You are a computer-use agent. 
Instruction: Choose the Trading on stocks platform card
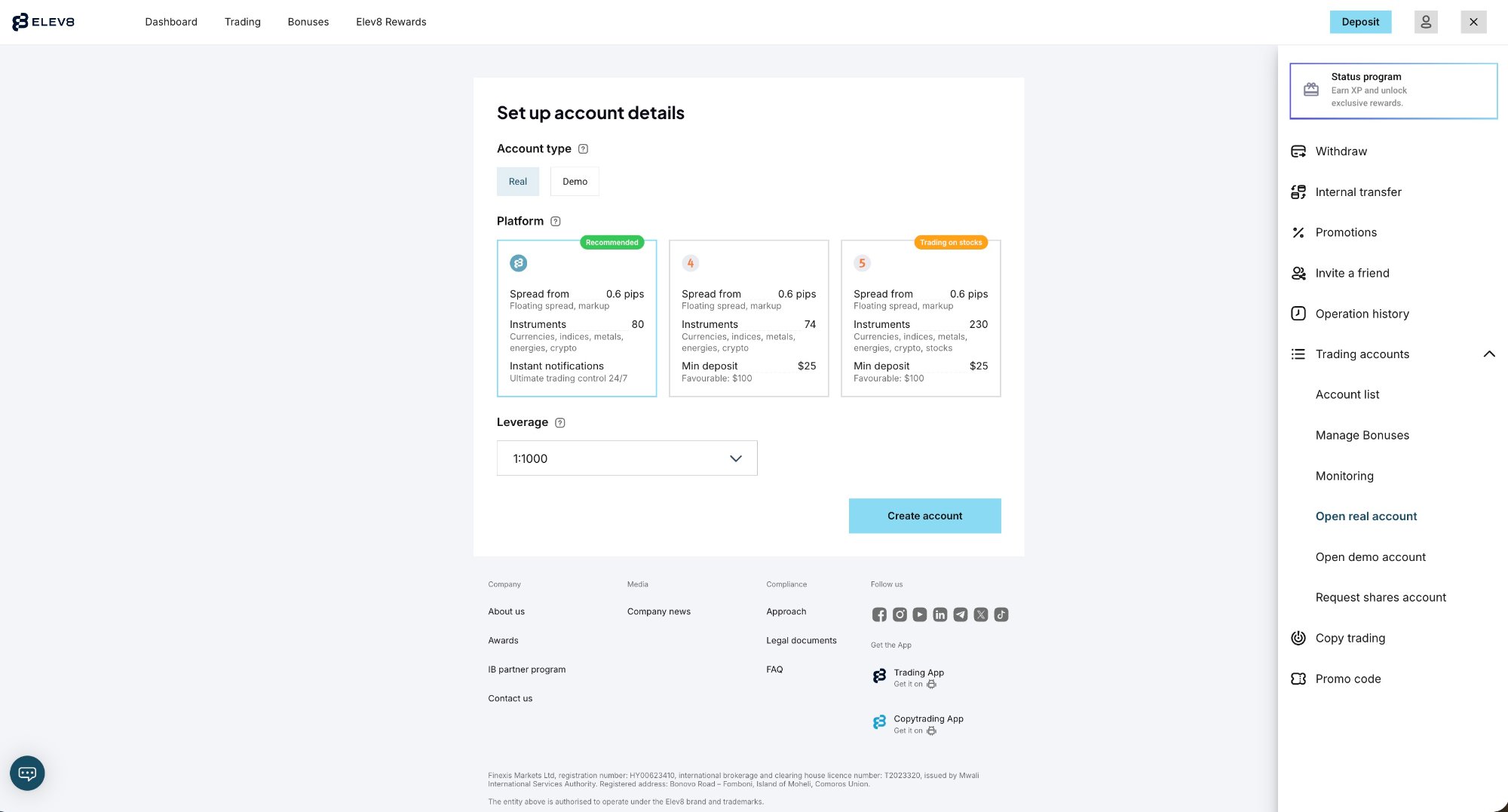pos(920,318)
